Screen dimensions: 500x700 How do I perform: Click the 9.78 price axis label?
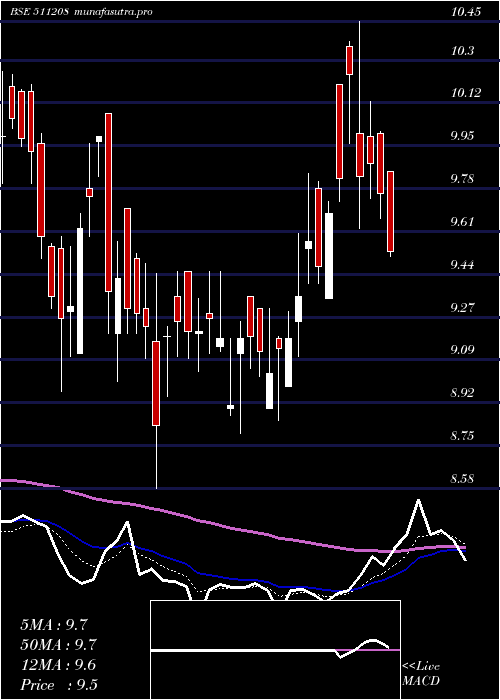[463, 179]
